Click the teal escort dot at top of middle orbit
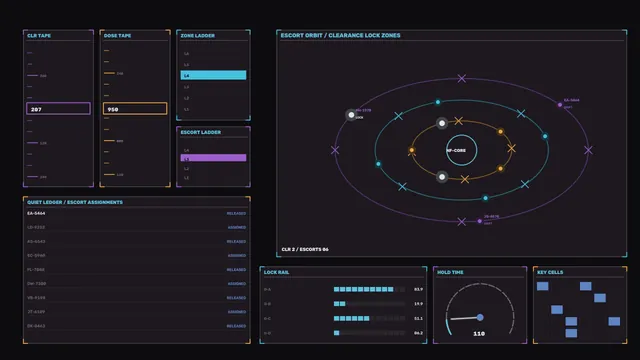Screen dimensions: 640x360 [x=438, y=102]
